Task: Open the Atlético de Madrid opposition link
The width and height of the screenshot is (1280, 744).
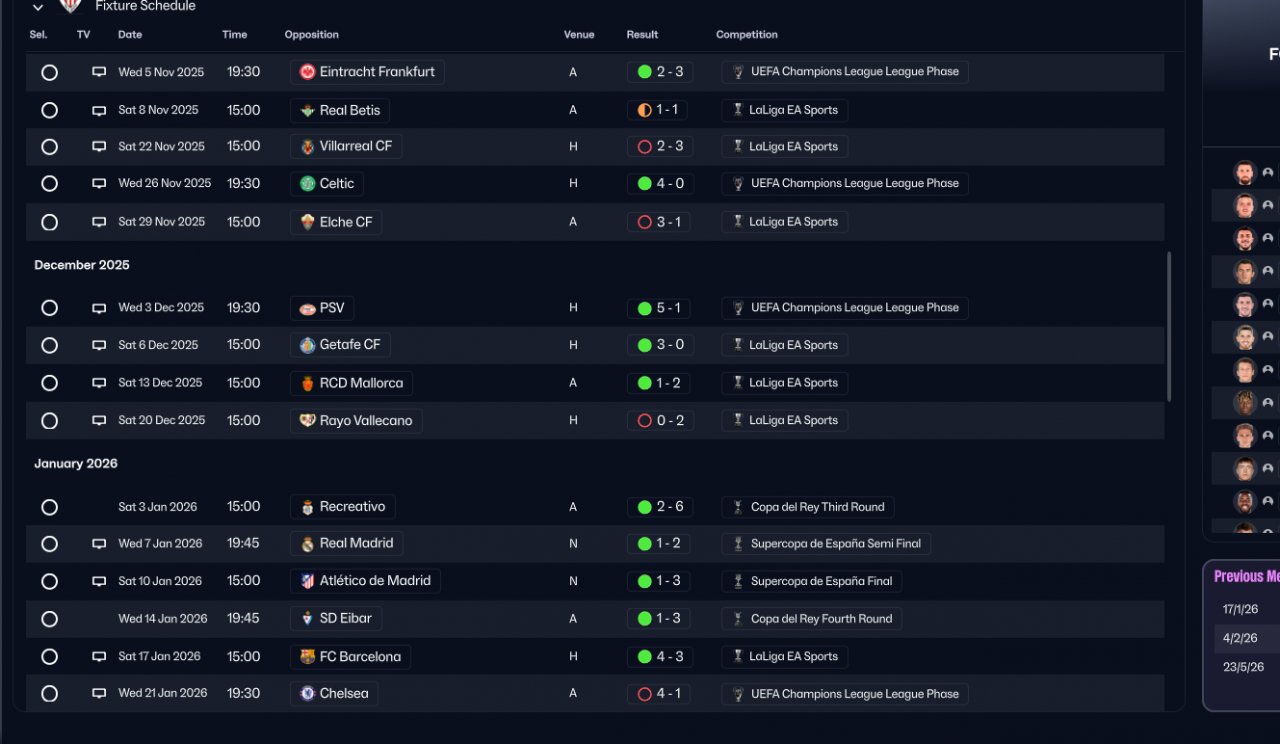Action: tap(375, 581)
